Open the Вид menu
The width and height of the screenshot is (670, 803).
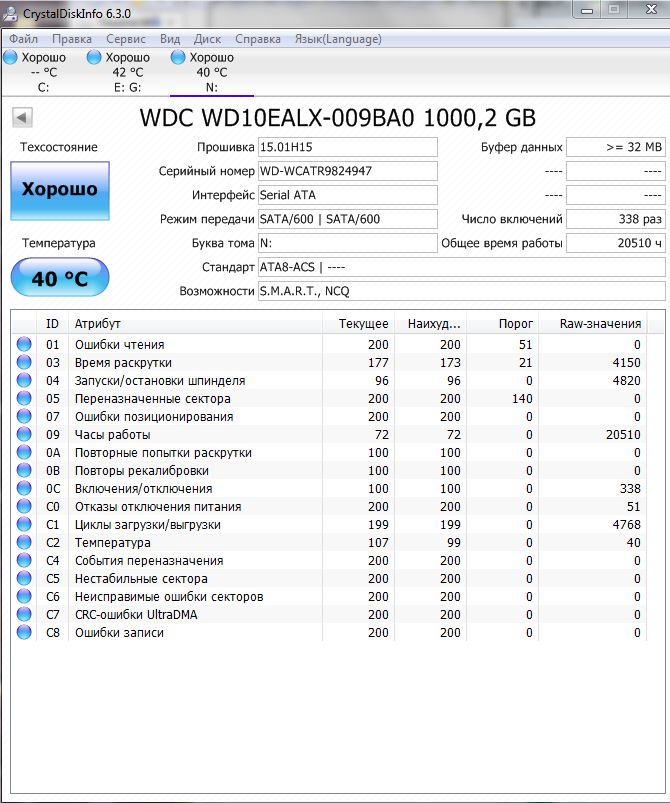click(170, 39)
